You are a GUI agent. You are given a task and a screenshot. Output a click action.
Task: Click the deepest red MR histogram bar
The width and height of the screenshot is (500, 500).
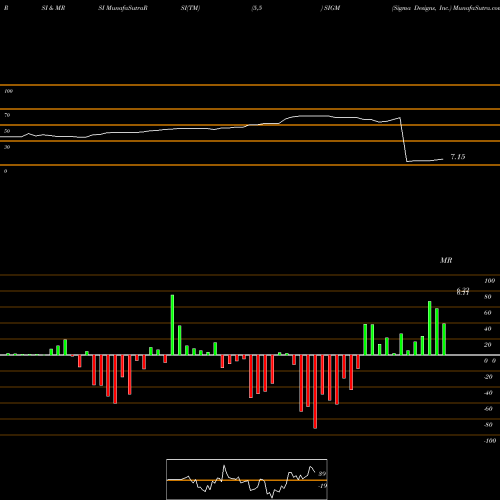[x=315, y=392]
